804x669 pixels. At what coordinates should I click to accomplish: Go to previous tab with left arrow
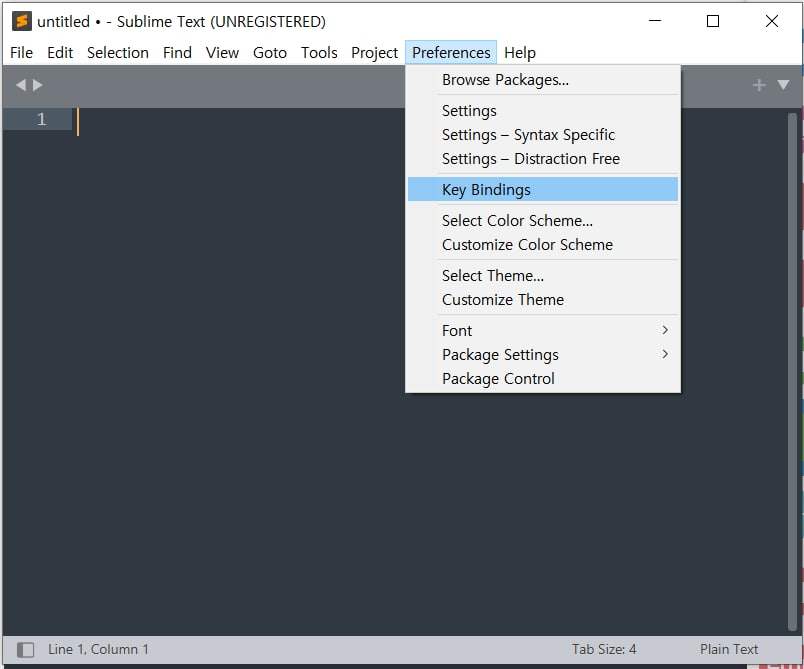(21, 85)
